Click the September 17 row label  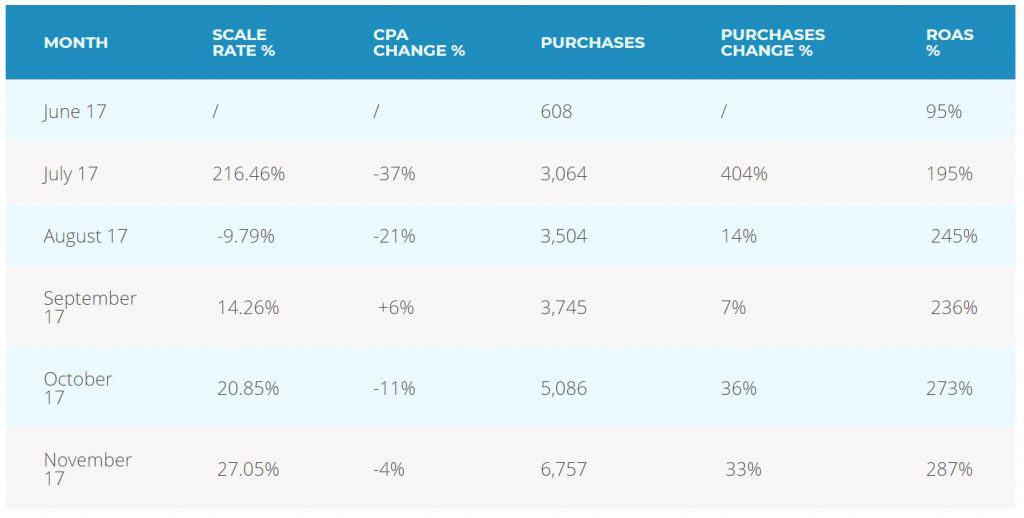pos(89,307)
